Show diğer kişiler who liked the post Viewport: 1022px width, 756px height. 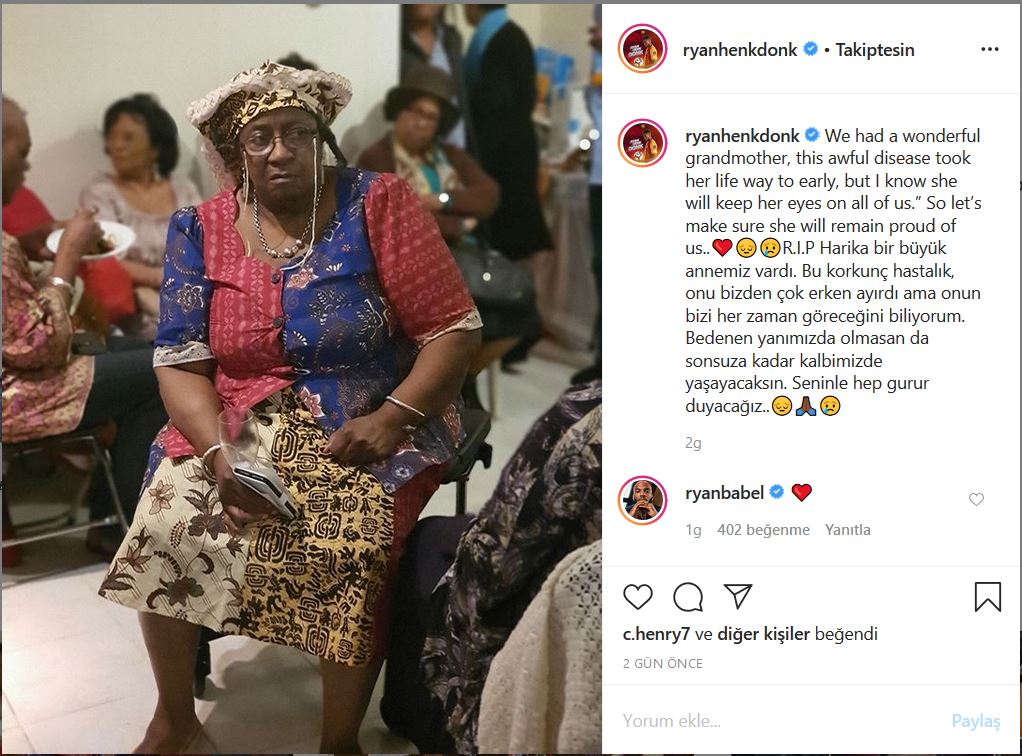(764, 634)
